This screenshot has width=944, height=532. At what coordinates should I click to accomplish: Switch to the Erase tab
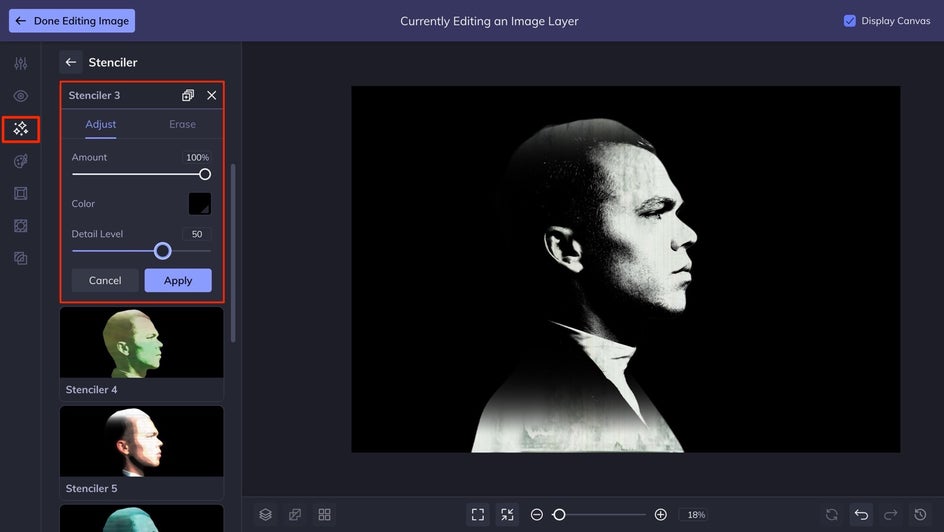182,124
